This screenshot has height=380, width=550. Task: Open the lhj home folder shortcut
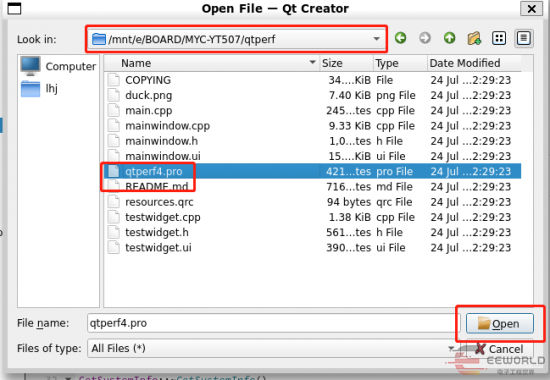tap(39, 88)
